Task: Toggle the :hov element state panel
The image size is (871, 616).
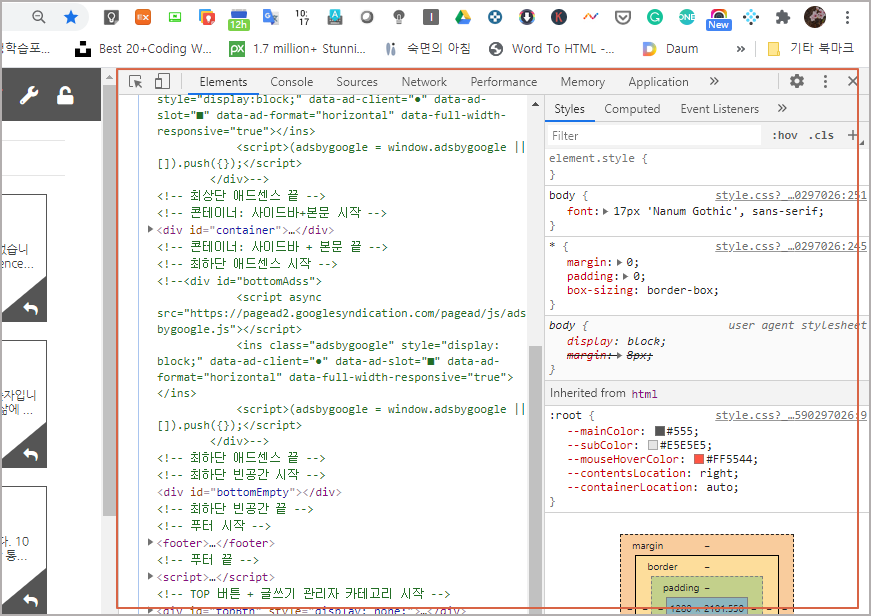Action: 785,136
